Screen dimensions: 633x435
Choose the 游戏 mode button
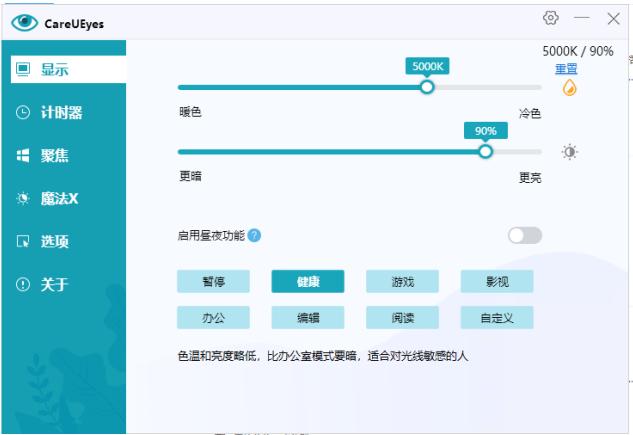point(402,281)
